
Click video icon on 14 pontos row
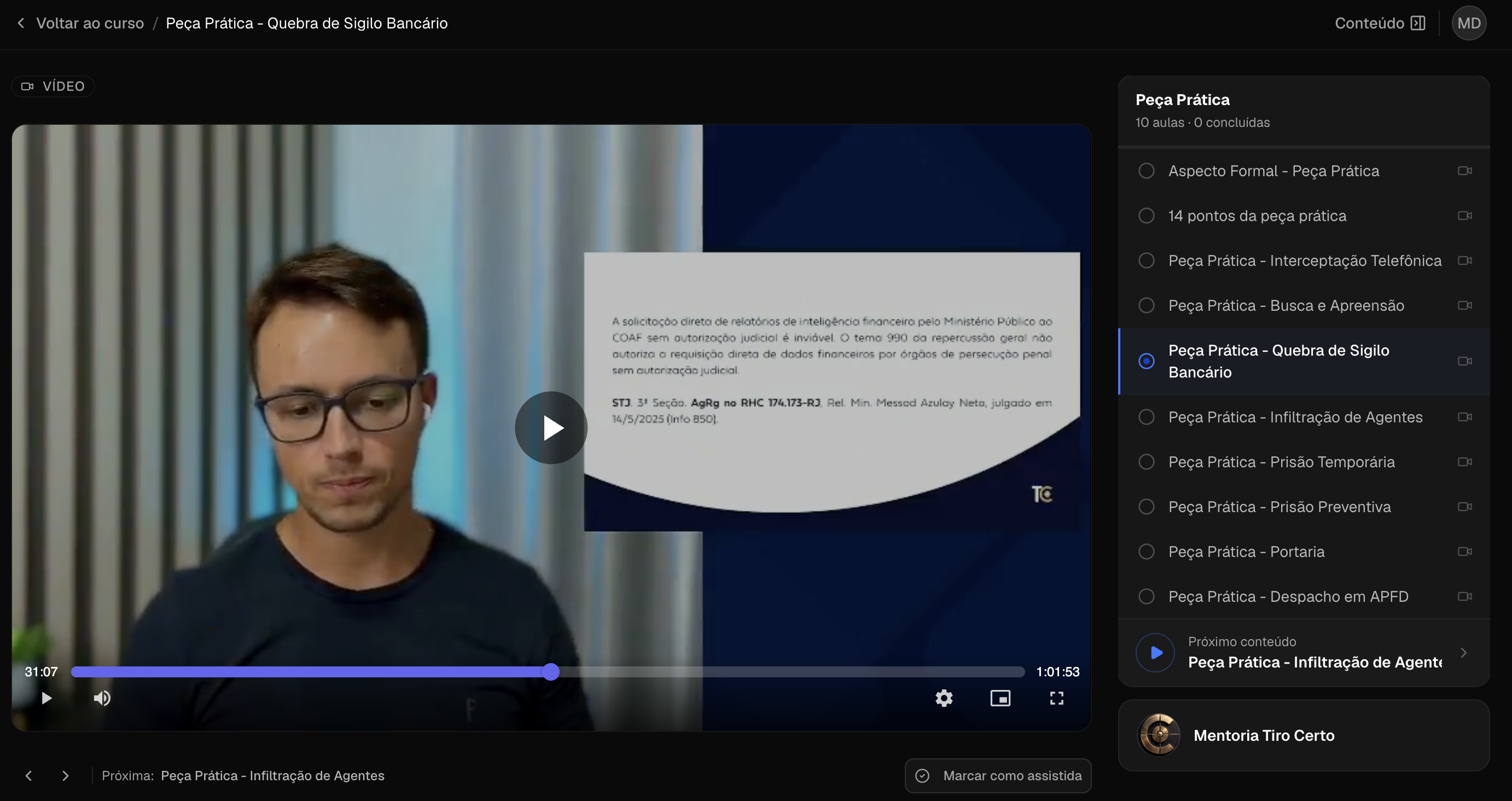click(1464, 216)
